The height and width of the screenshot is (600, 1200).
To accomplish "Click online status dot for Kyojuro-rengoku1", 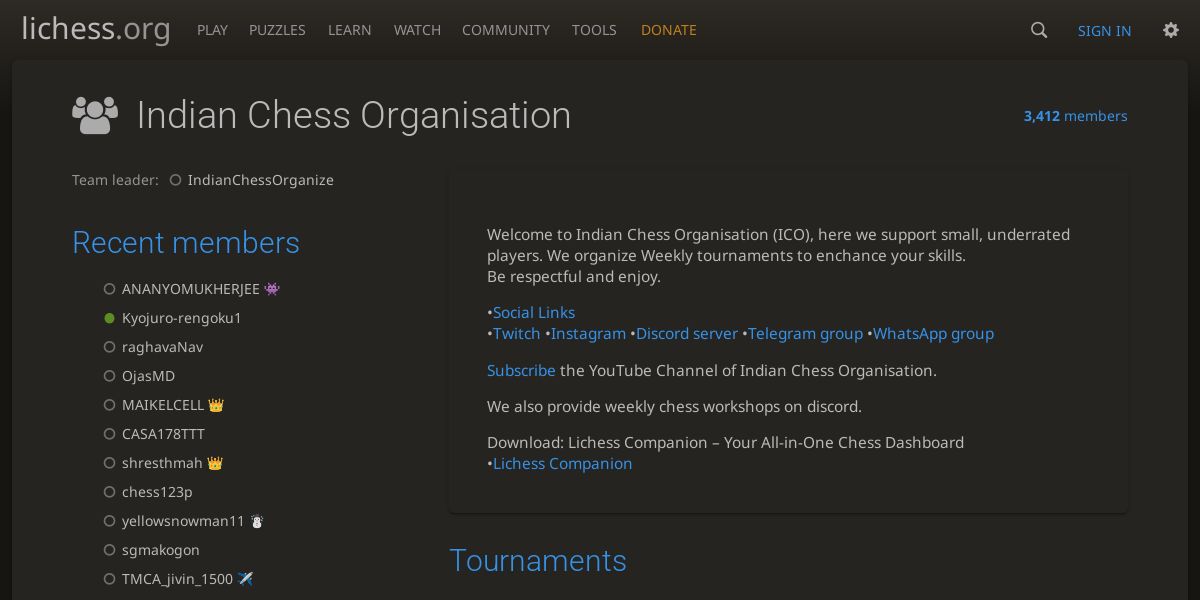I will (x=110, y=318).
